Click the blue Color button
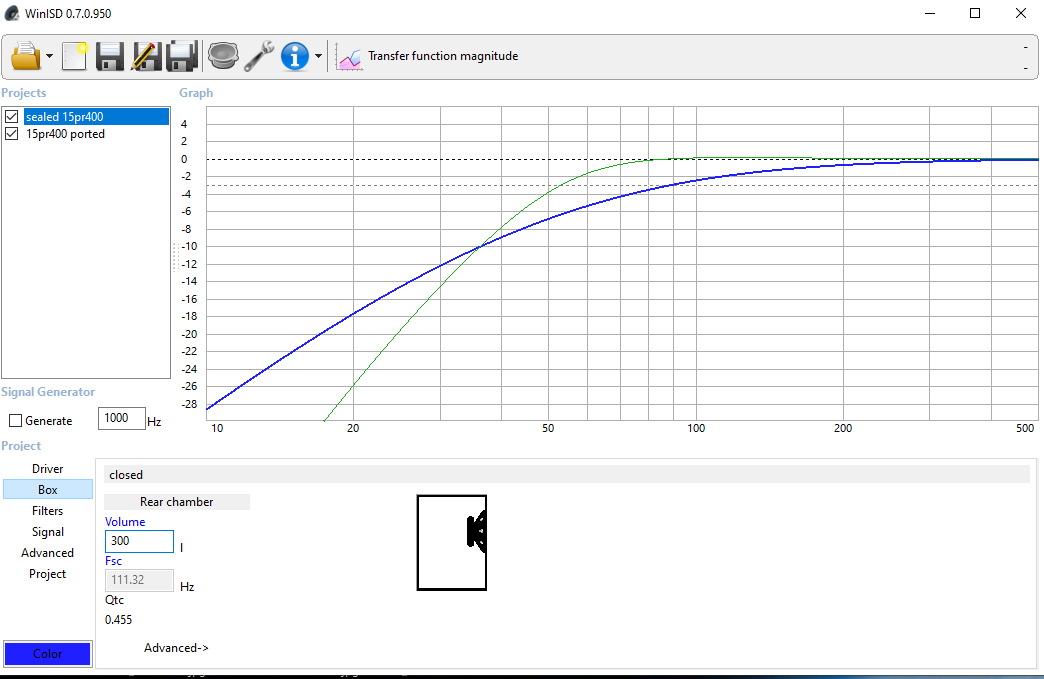This screenshot has height=679, width=1044. pos(47,654)
